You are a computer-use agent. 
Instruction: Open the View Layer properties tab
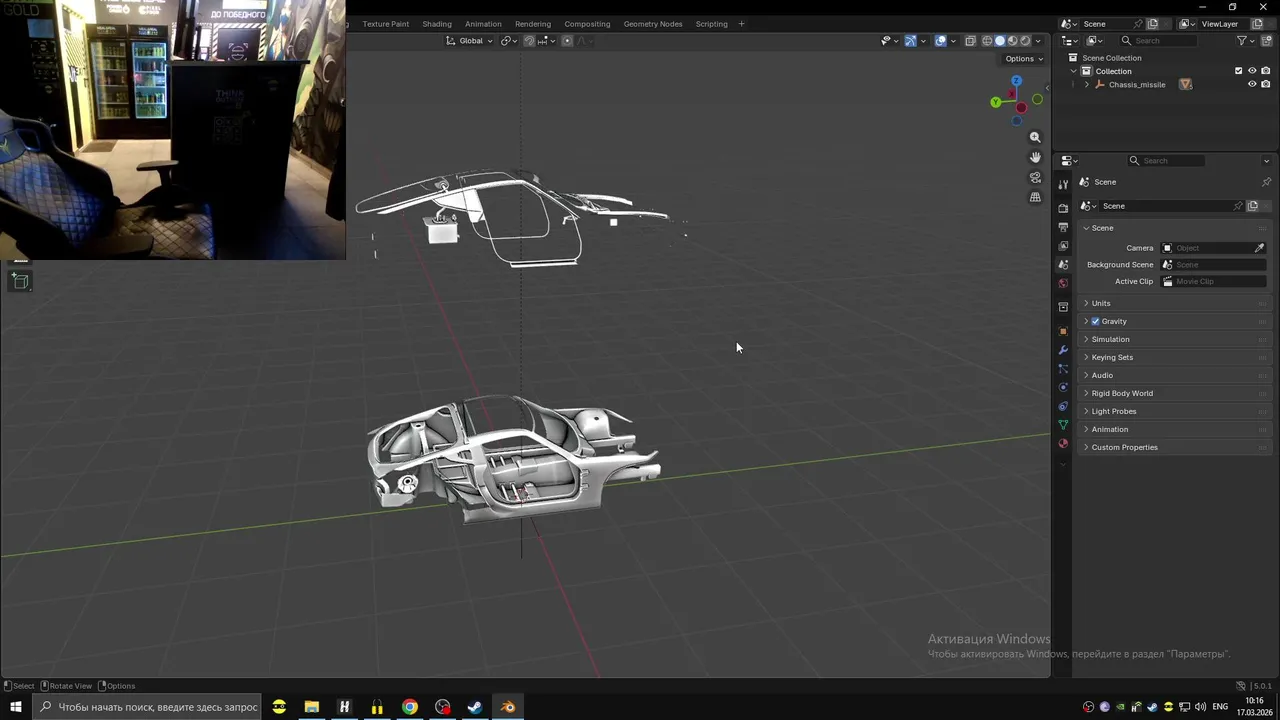[1063, 246]
